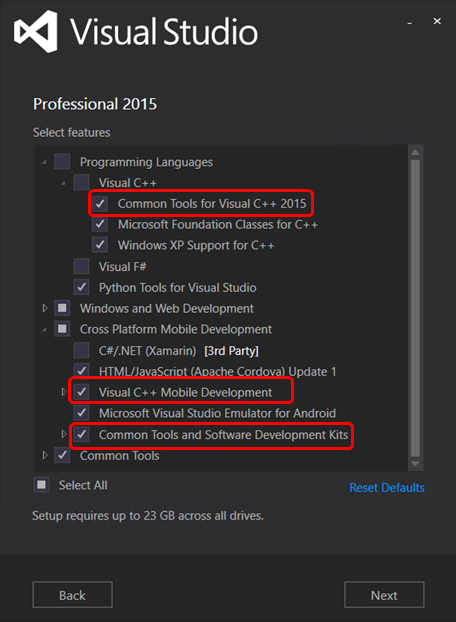The height and width of the screenshot is (622, 456).
Task: Uncheck the top-level Common Tools checkbox
Action: point(62,455)
